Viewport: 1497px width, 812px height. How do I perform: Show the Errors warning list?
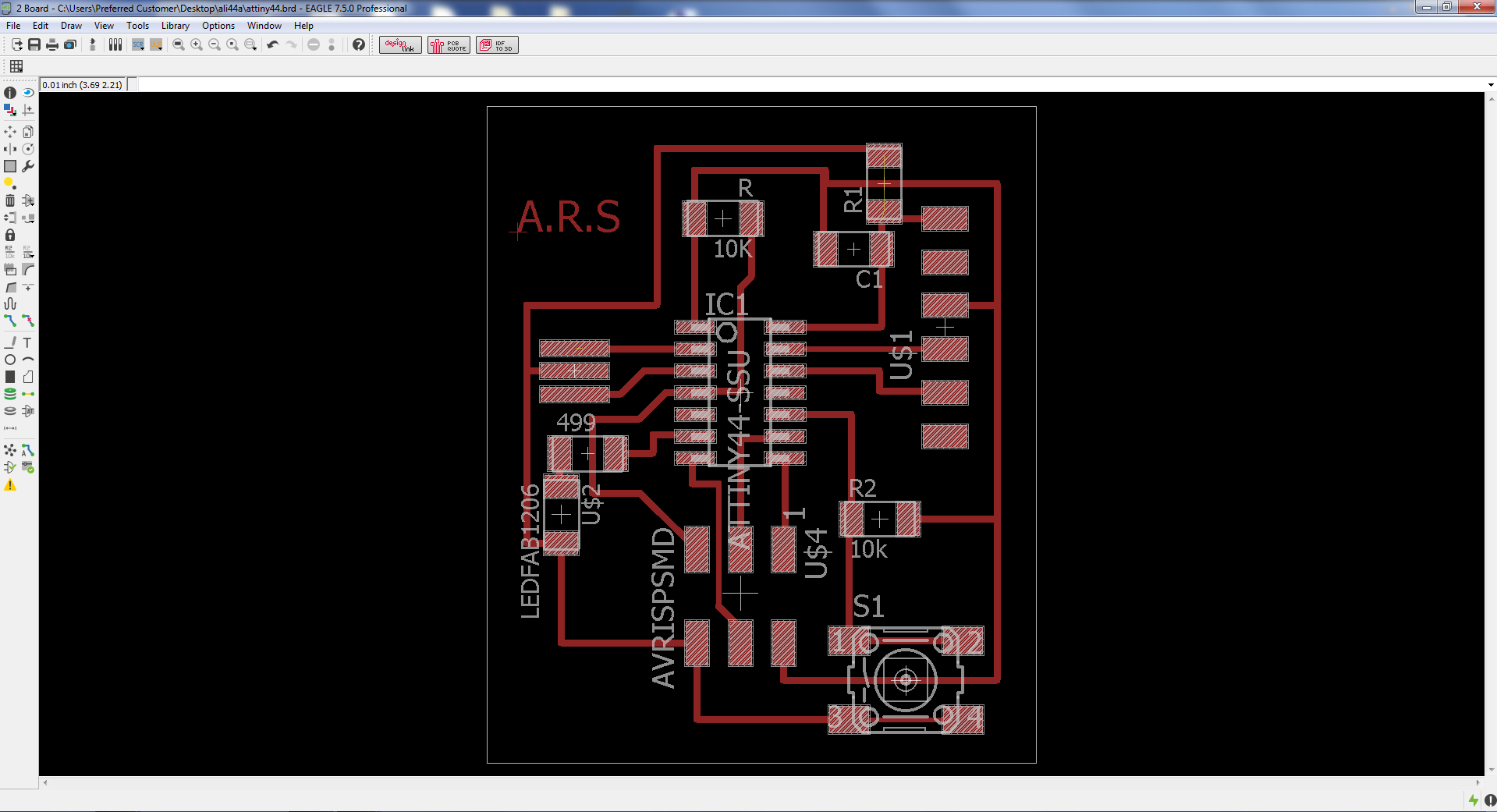click(x=10, y=485)
